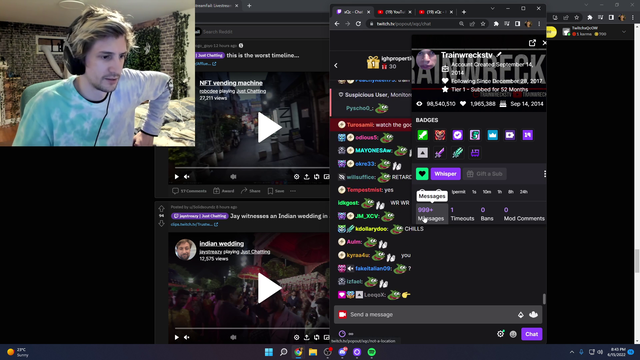Screen dimensions: 640x360
Task: Open chat settings gear icon
Action: [500, 334]
